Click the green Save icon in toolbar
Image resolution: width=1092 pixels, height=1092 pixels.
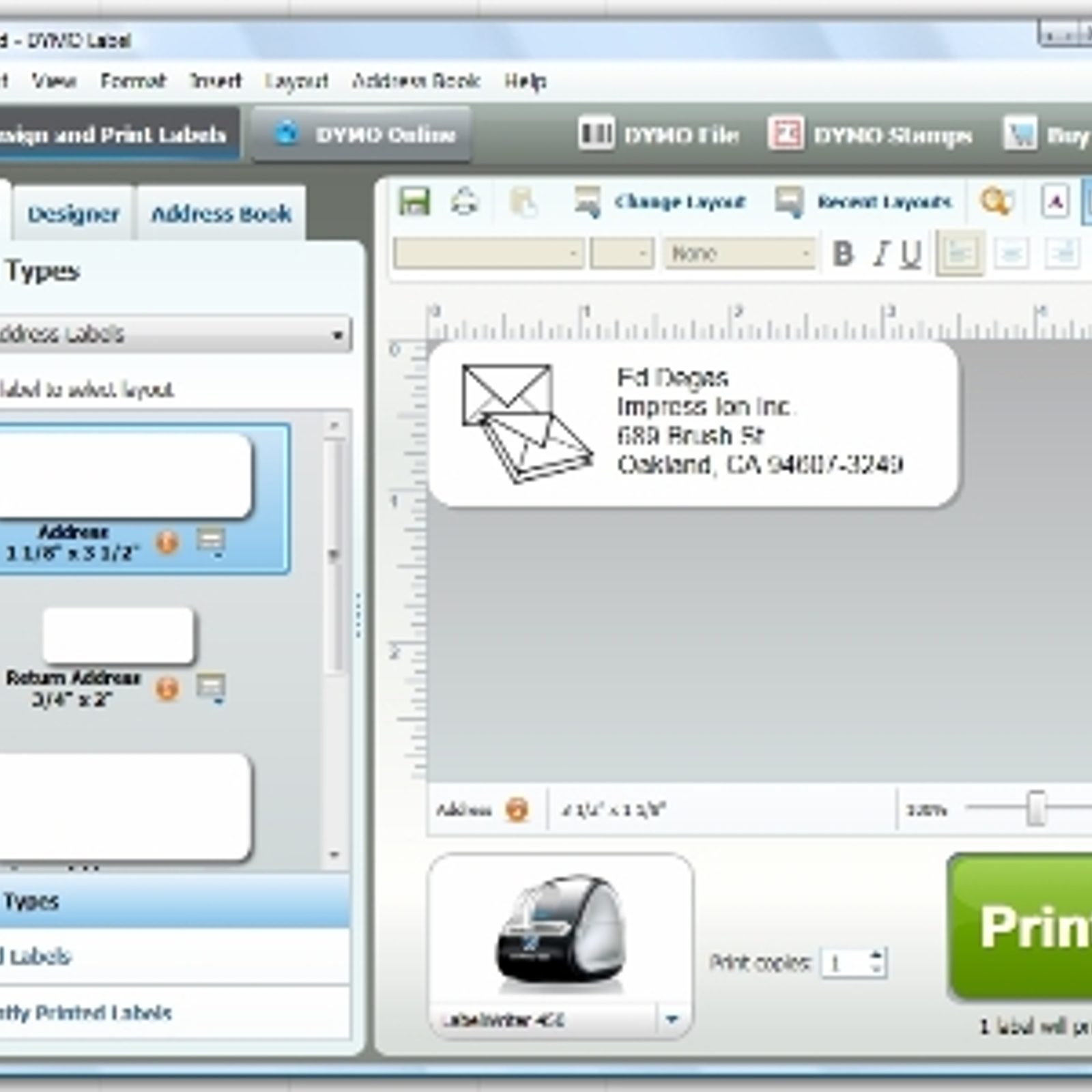coord(414,202)
